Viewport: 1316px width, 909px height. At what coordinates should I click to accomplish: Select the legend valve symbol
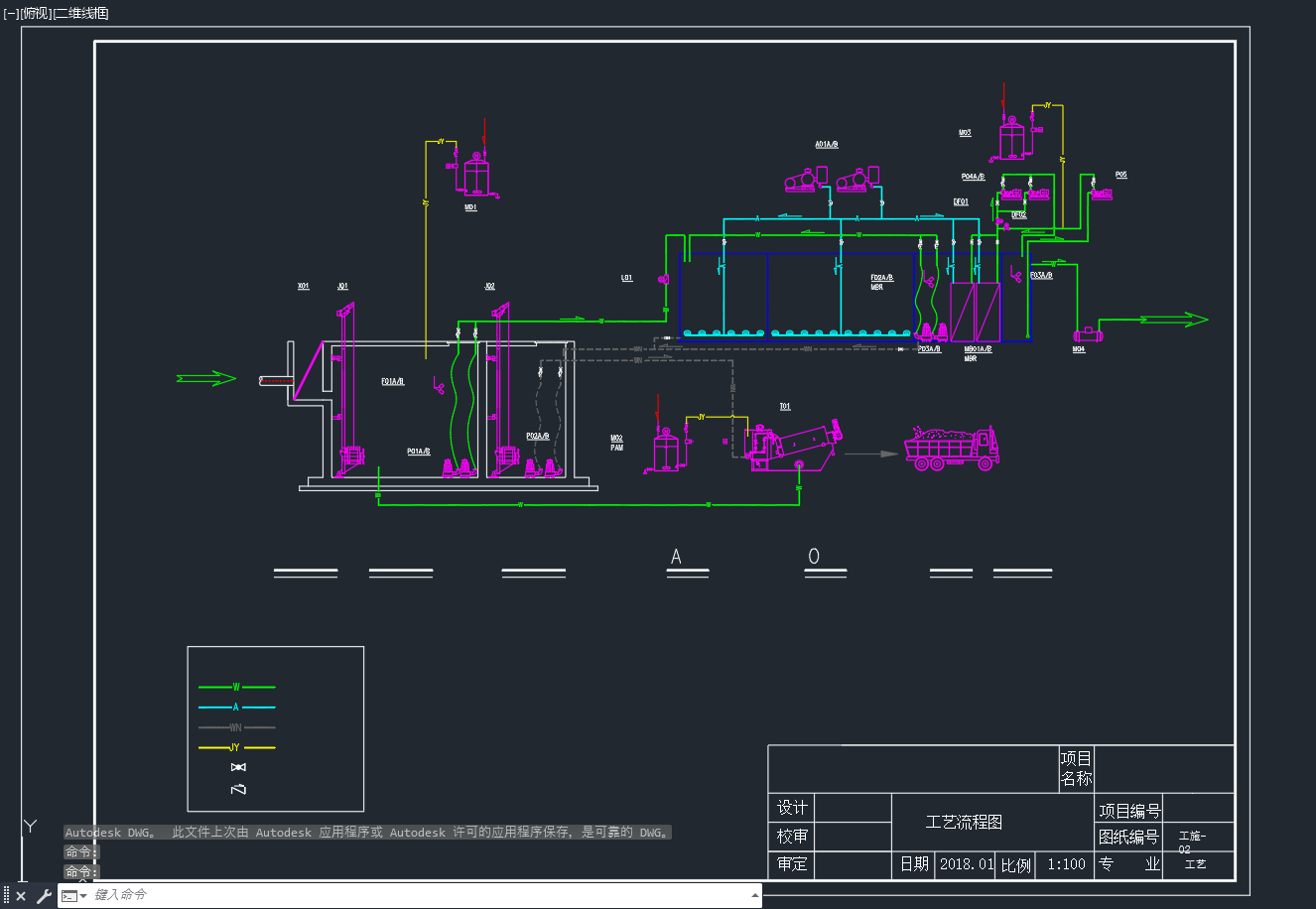pyautogui.click(x=237, y=767)
